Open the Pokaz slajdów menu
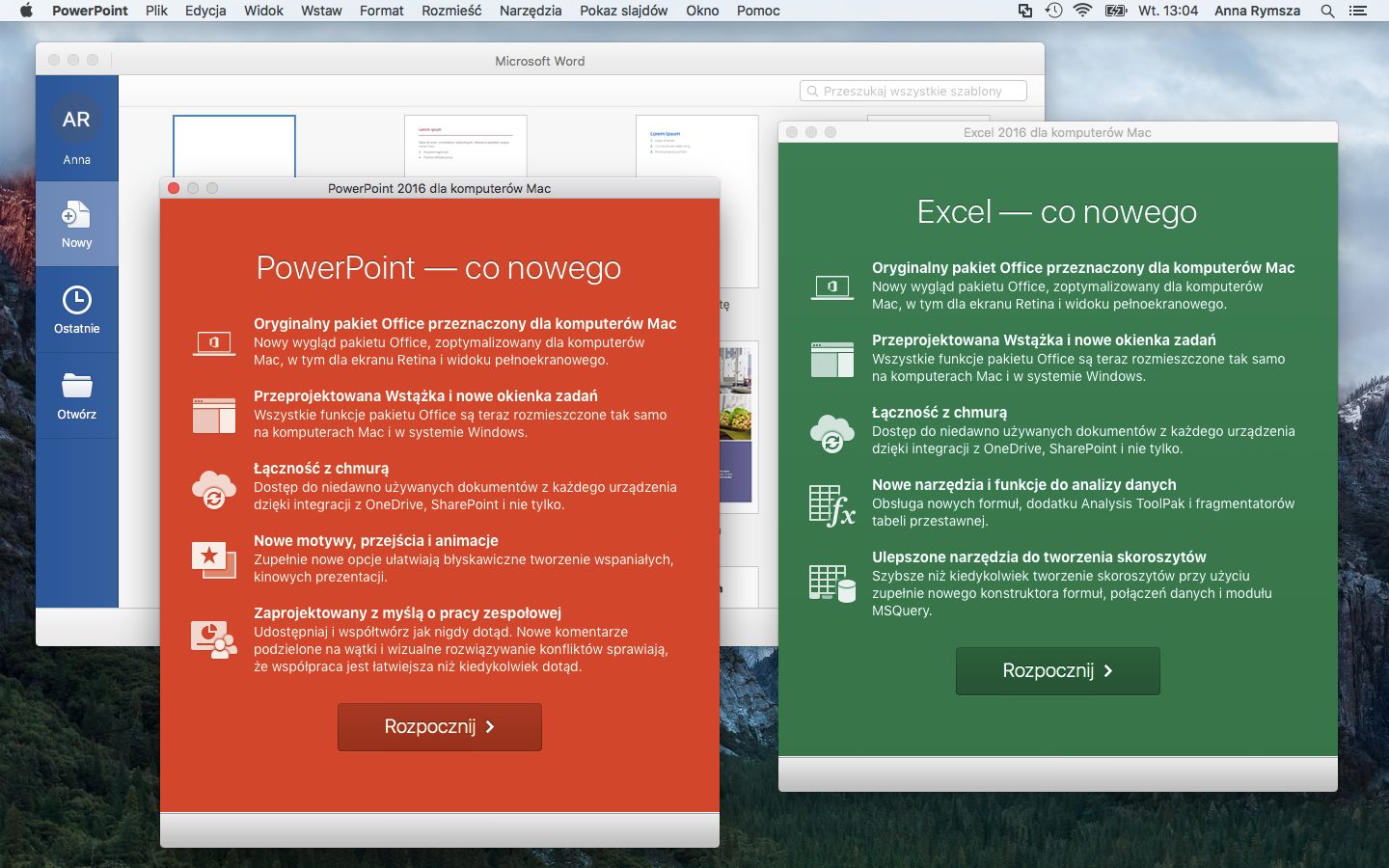 pos(624,11)
